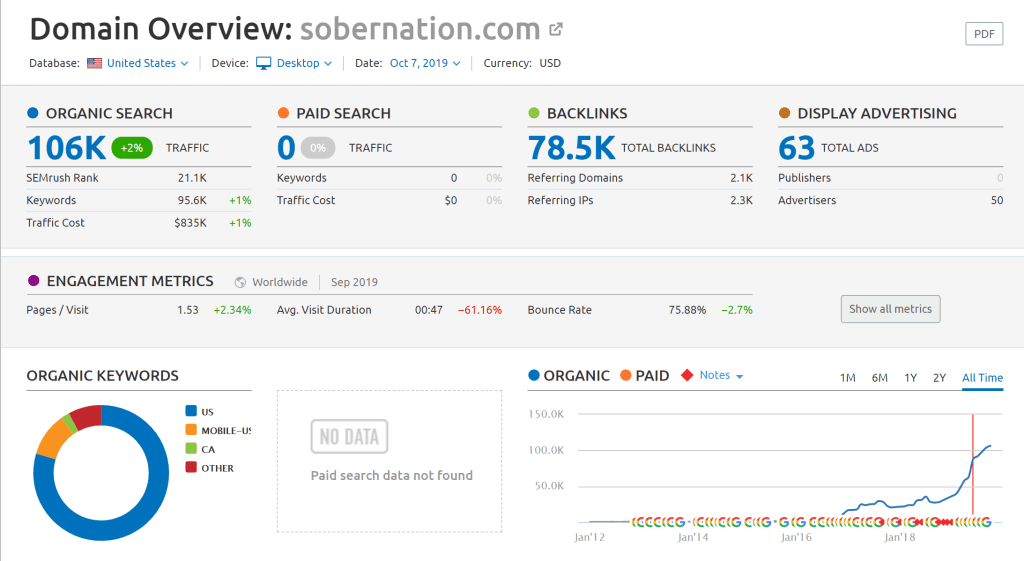Click the Worldwide globe icon

pos(240,282)
